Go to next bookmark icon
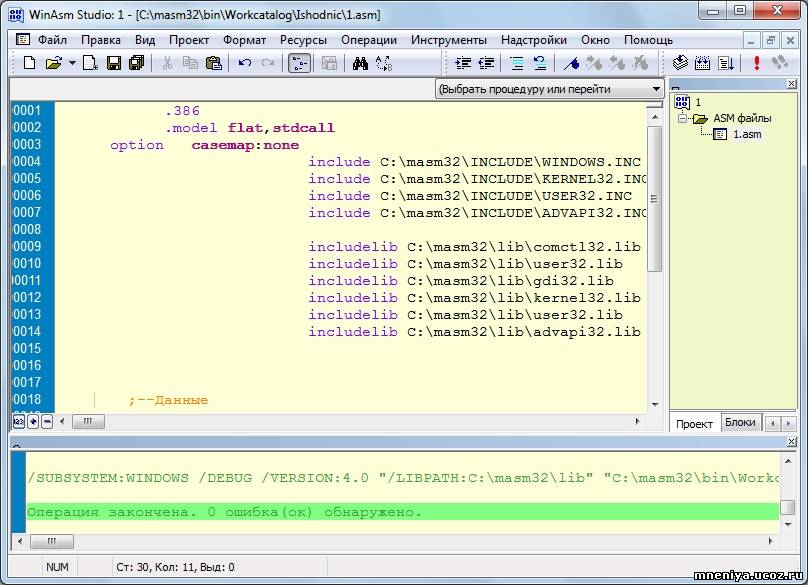 coord(594,63)
